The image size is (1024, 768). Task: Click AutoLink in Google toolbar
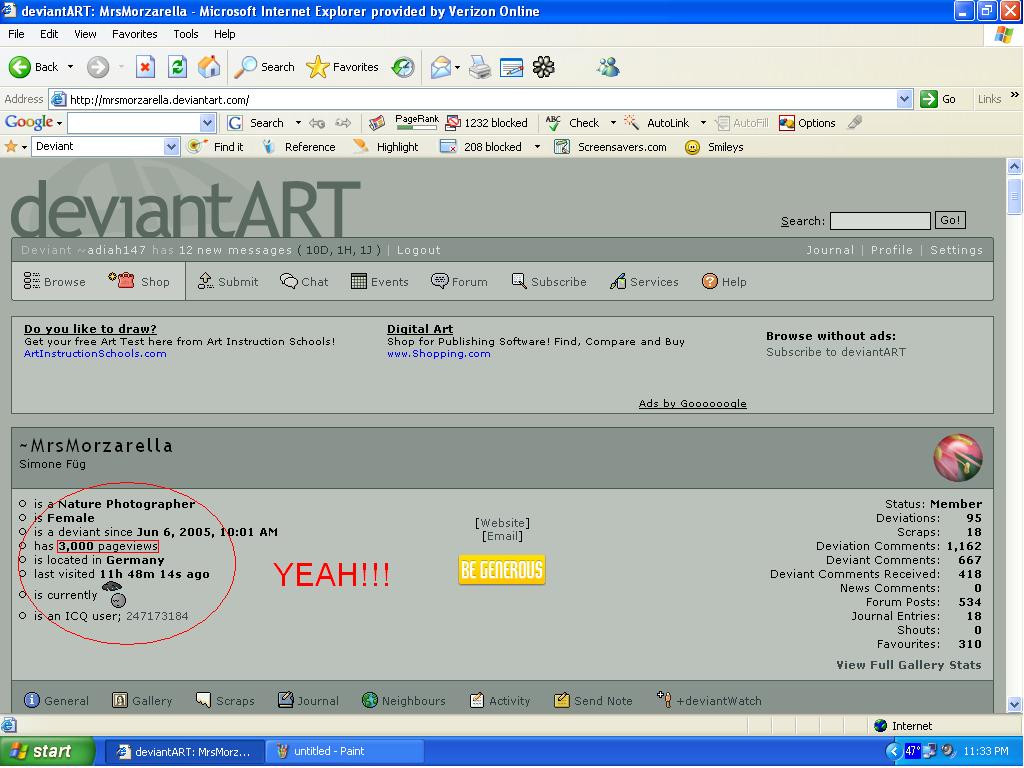657,123
